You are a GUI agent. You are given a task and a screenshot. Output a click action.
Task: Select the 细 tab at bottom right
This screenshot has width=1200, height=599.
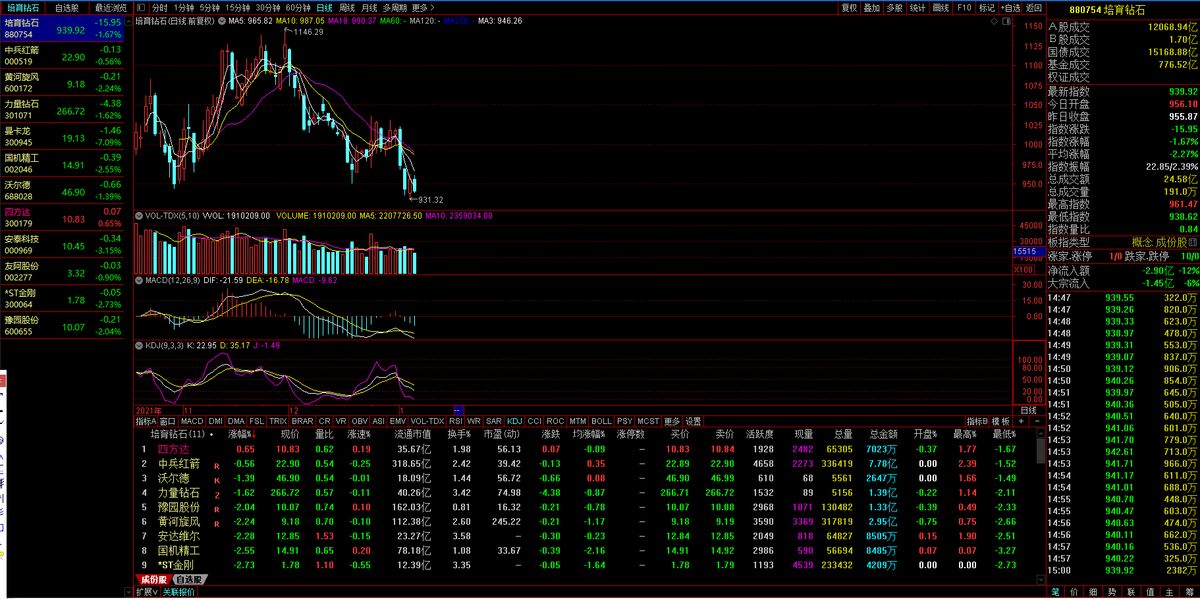[x=1093, y=591]
